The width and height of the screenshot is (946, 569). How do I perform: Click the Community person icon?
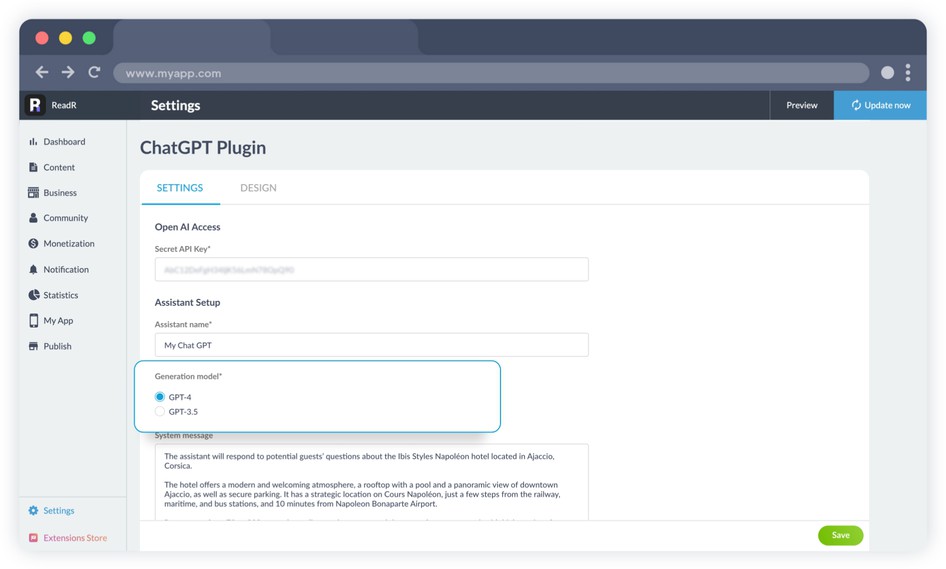[x=33, y=218]
